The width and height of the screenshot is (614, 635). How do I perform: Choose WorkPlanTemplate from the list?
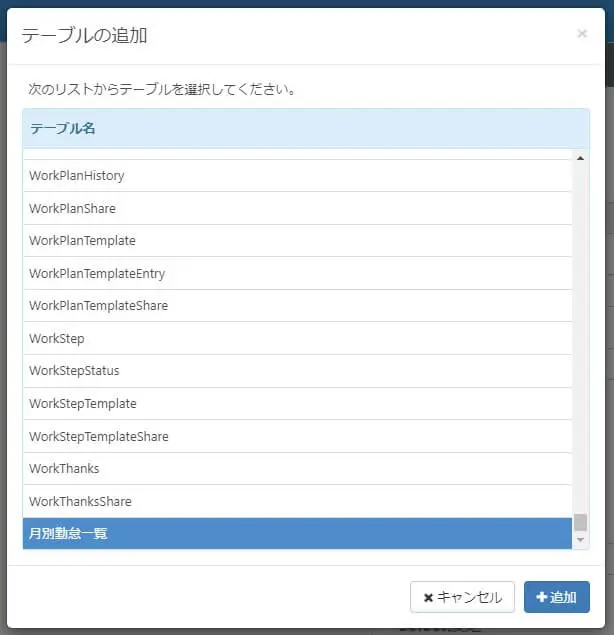pyautogui.click(x=83, y=241)
